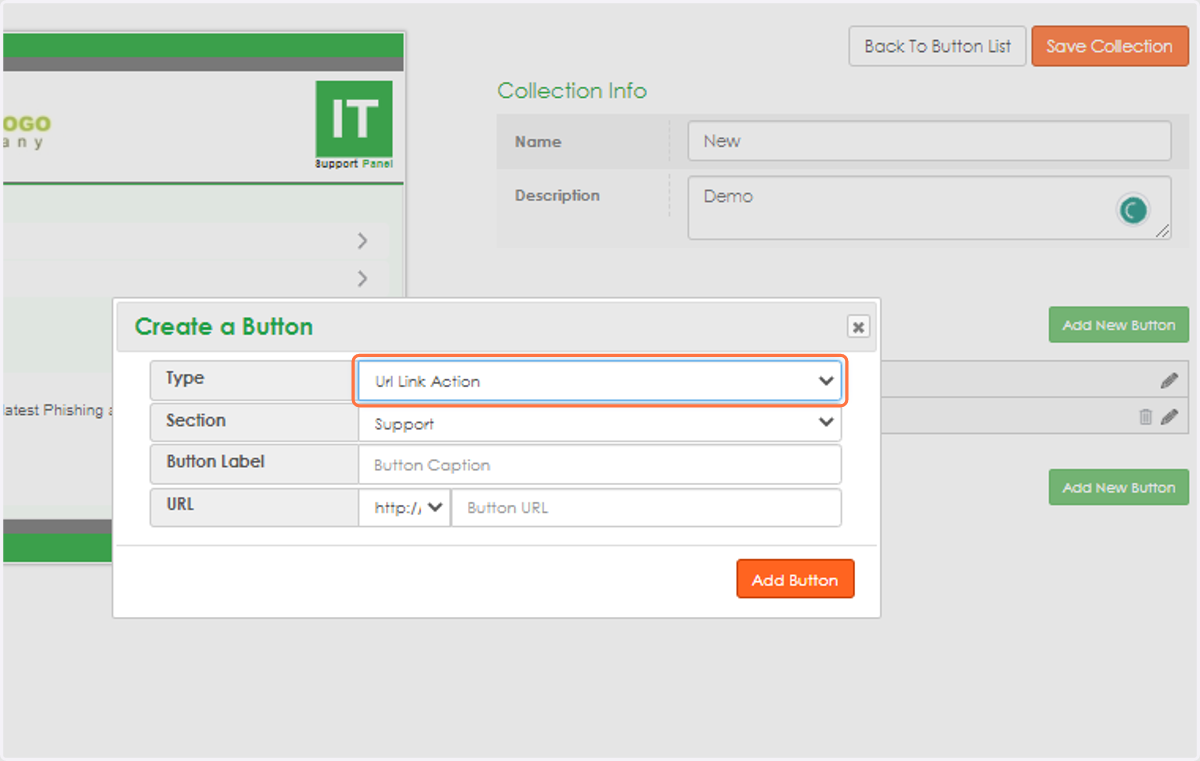Save the collection with Save Collection
Screen dimensions: 1200x761
[x=1110, y=46]
